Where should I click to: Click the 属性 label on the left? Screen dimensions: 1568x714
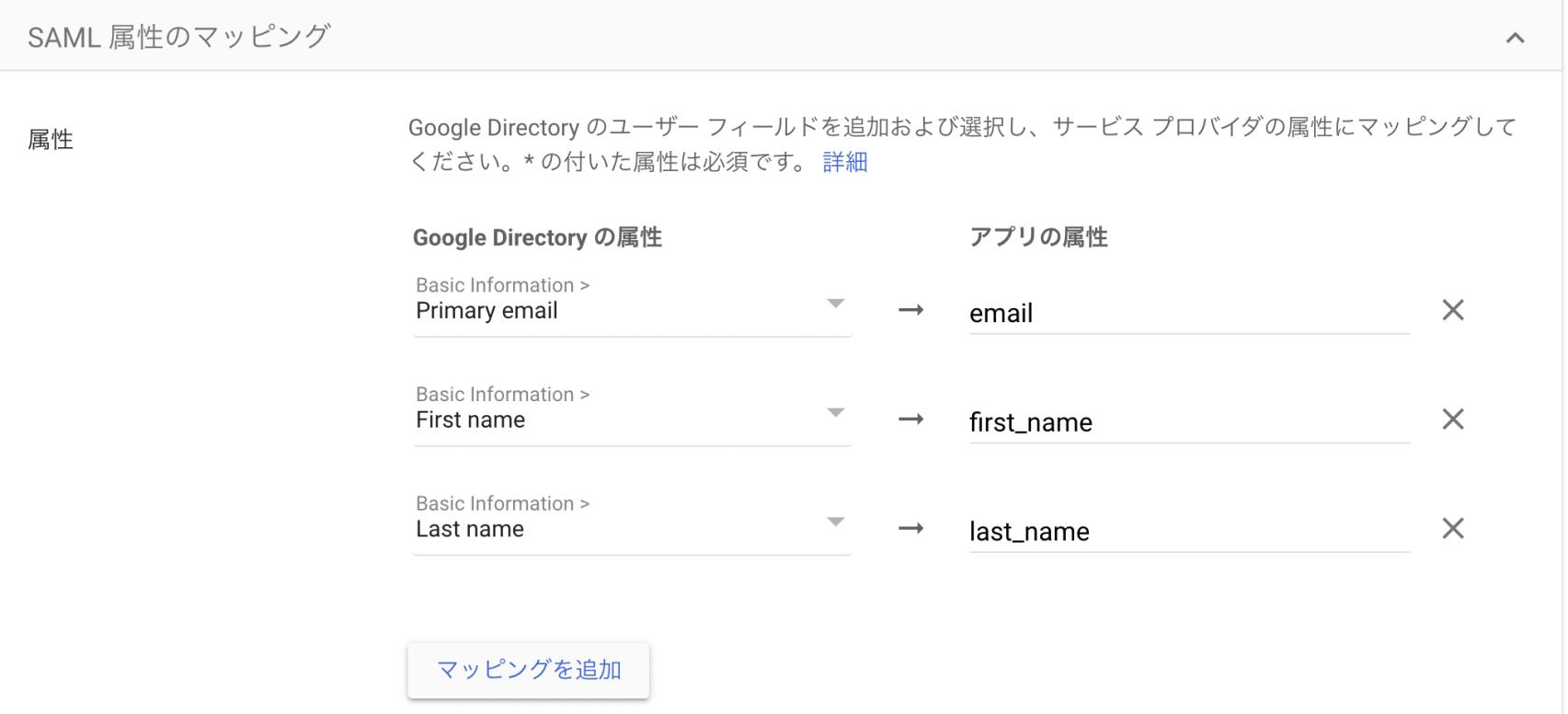[x=51, y=140]
